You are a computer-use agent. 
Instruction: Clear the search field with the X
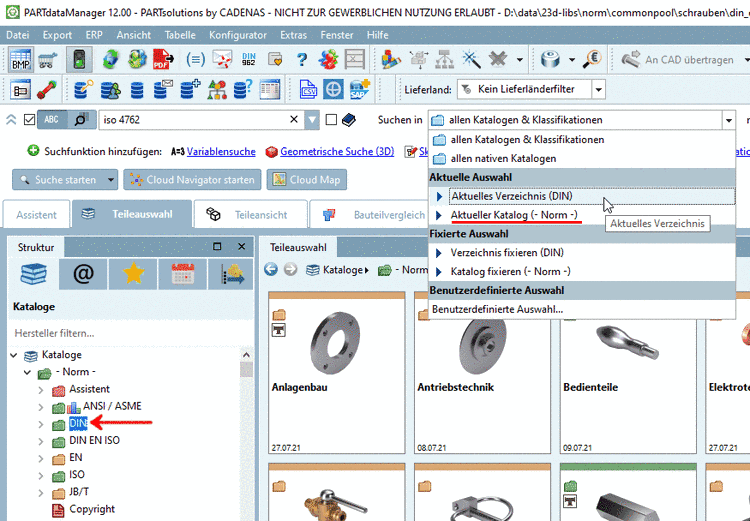[x=294, y=119]
